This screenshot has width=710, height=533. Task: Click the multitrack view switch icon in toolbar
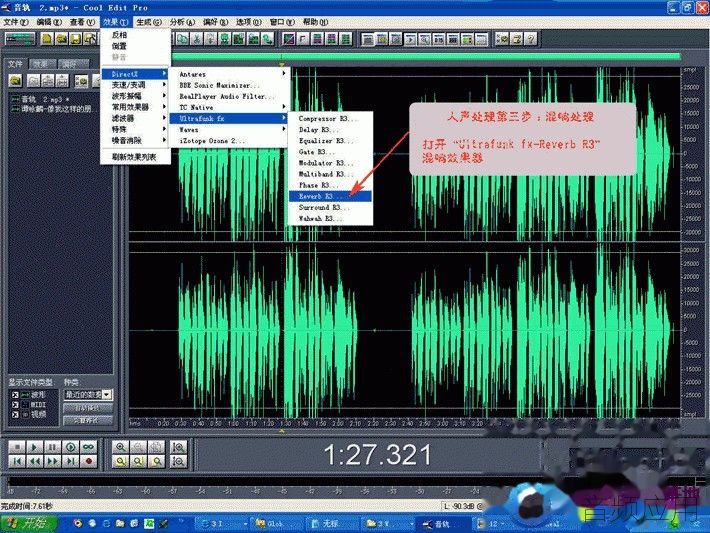pyautogui.click(x=20, y=39)
